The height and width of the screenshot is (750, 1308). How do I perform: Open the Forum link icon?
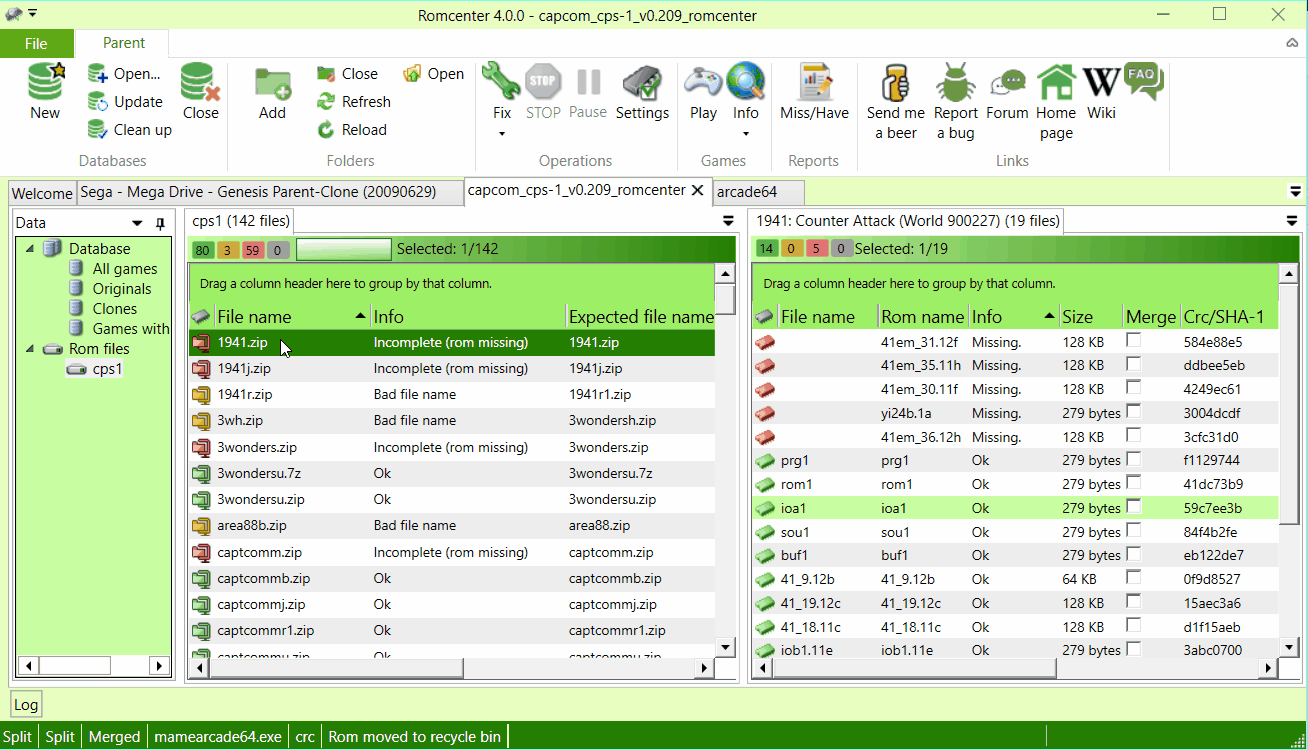click(x=1007, y=83)
